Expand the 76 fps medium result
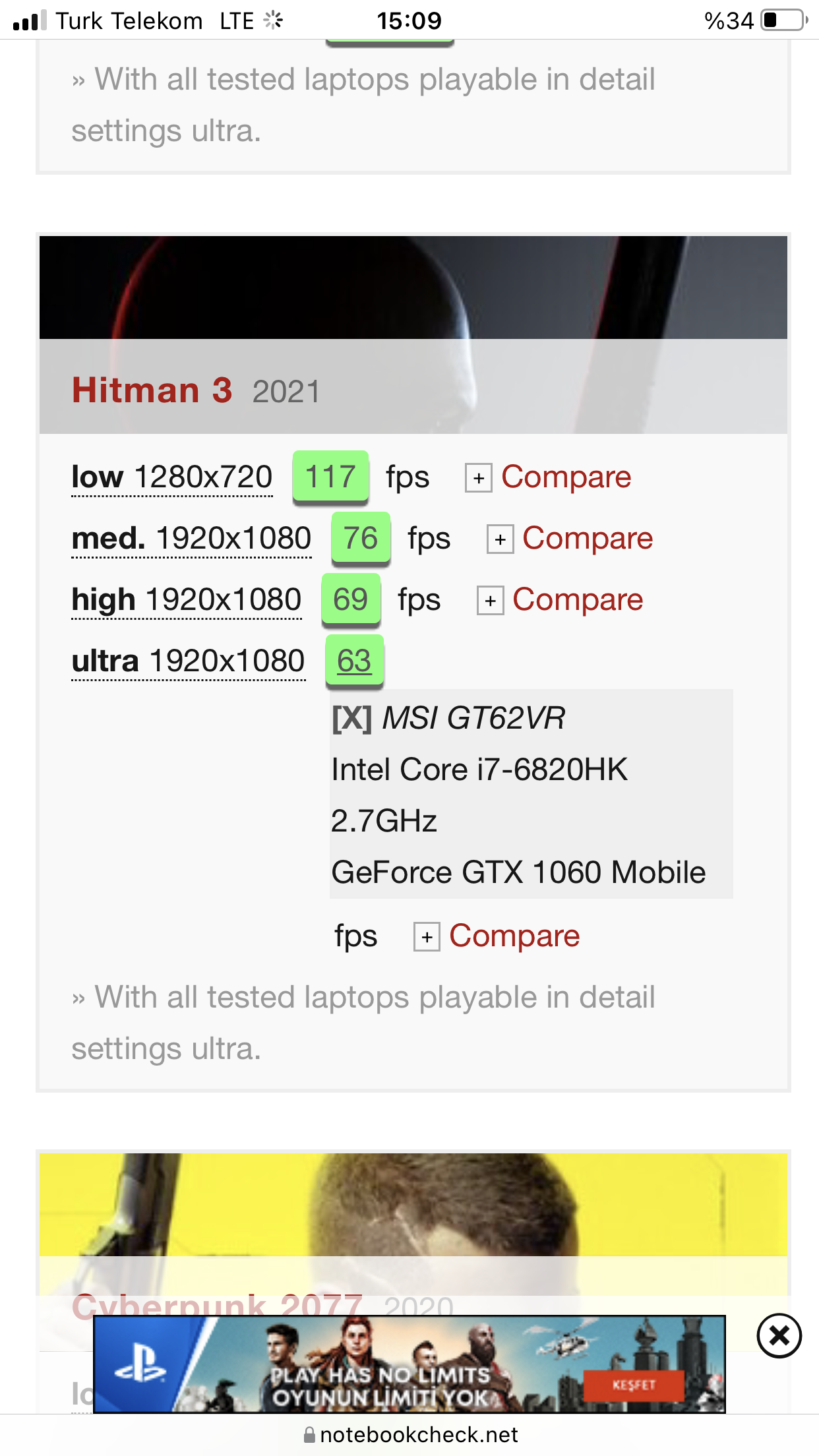Viewport: 819px width, 1456px height. click(x=361, y=538)
